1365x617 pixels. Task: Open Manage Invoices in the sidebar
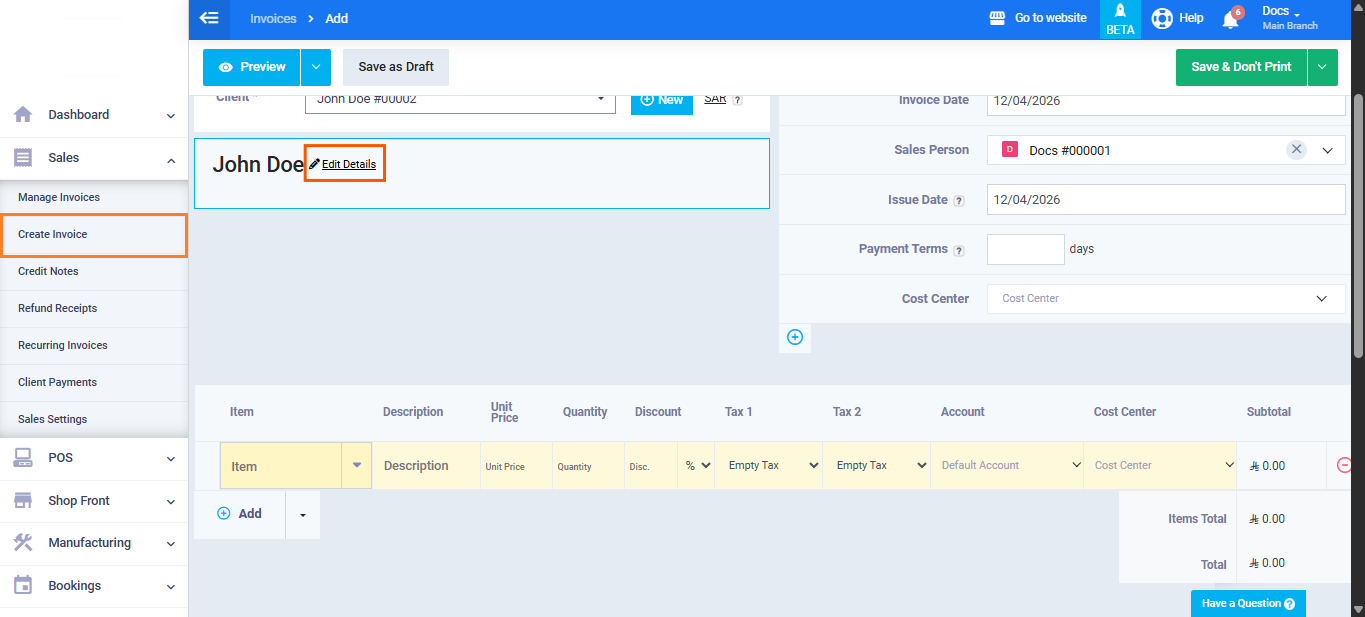point(59,197)
